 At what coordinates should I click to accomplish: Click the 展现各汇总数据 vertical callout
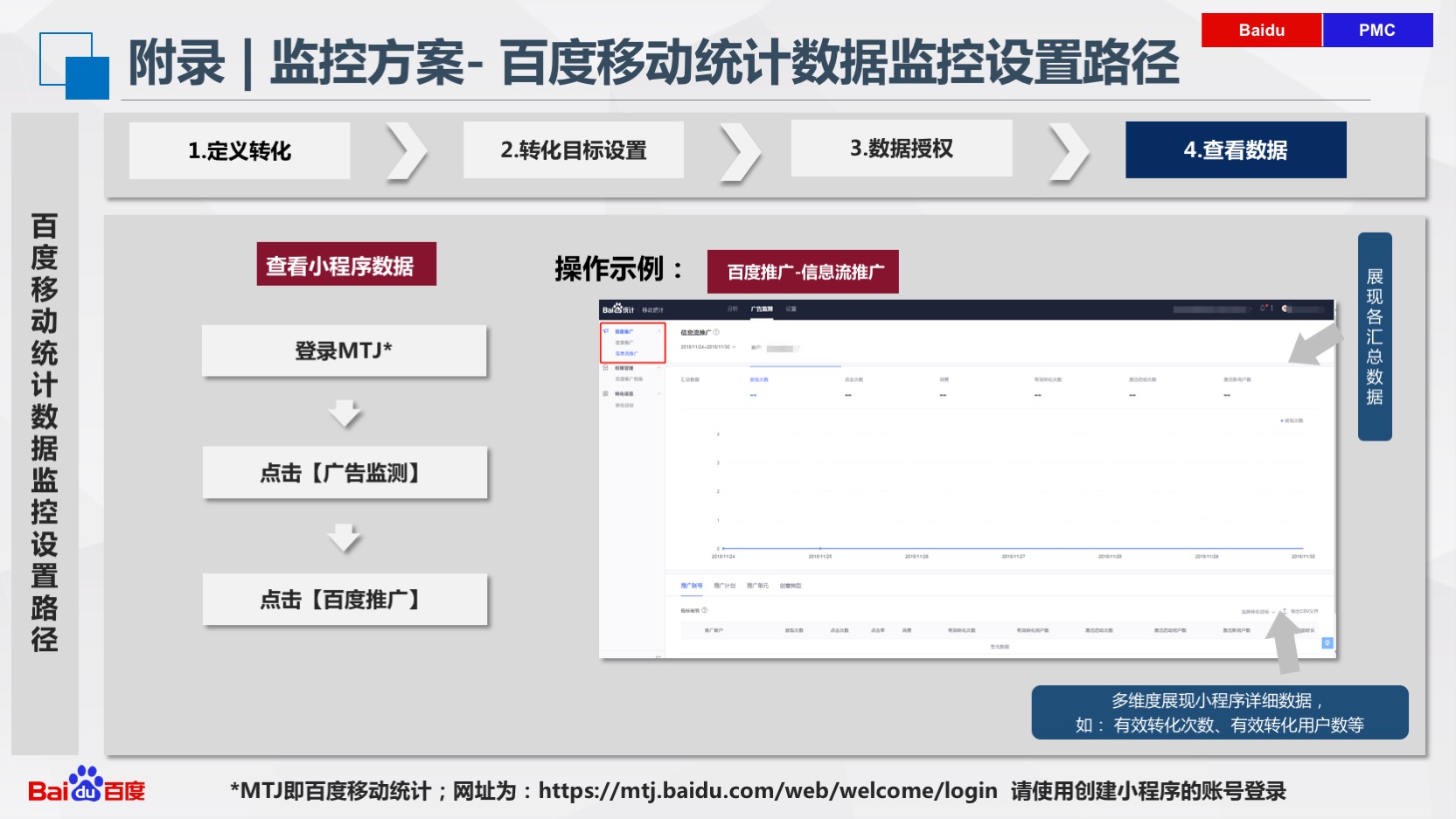click(1375, 337)
